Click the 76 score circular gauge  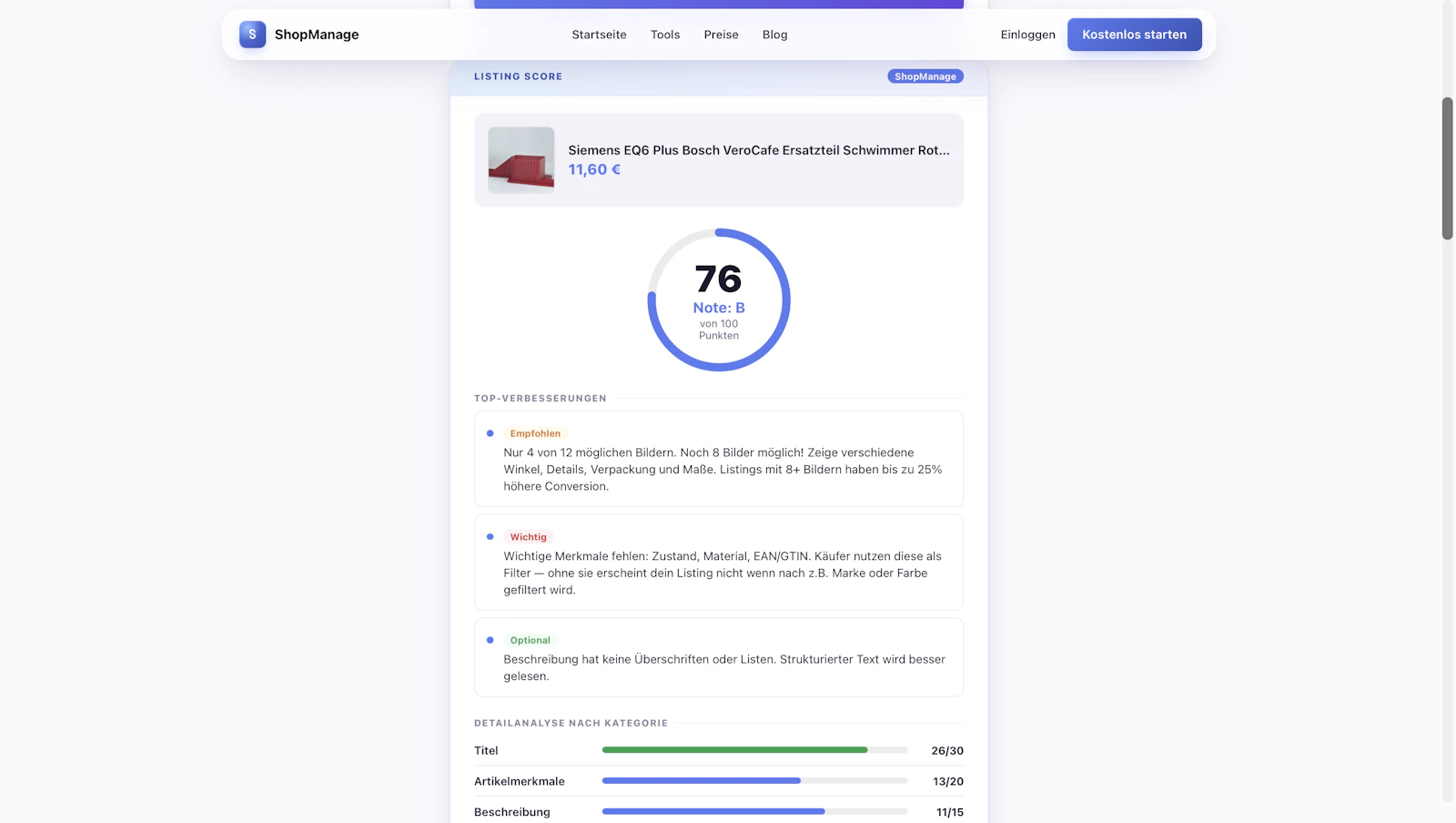[719, 300]
